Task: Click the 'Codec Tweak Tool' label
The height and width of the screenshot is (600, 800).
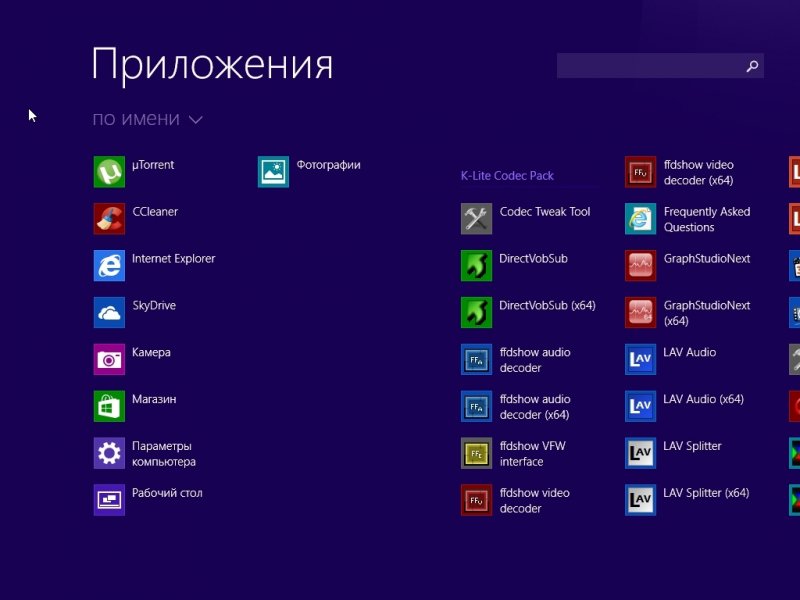Action: (x=545, y=212)
